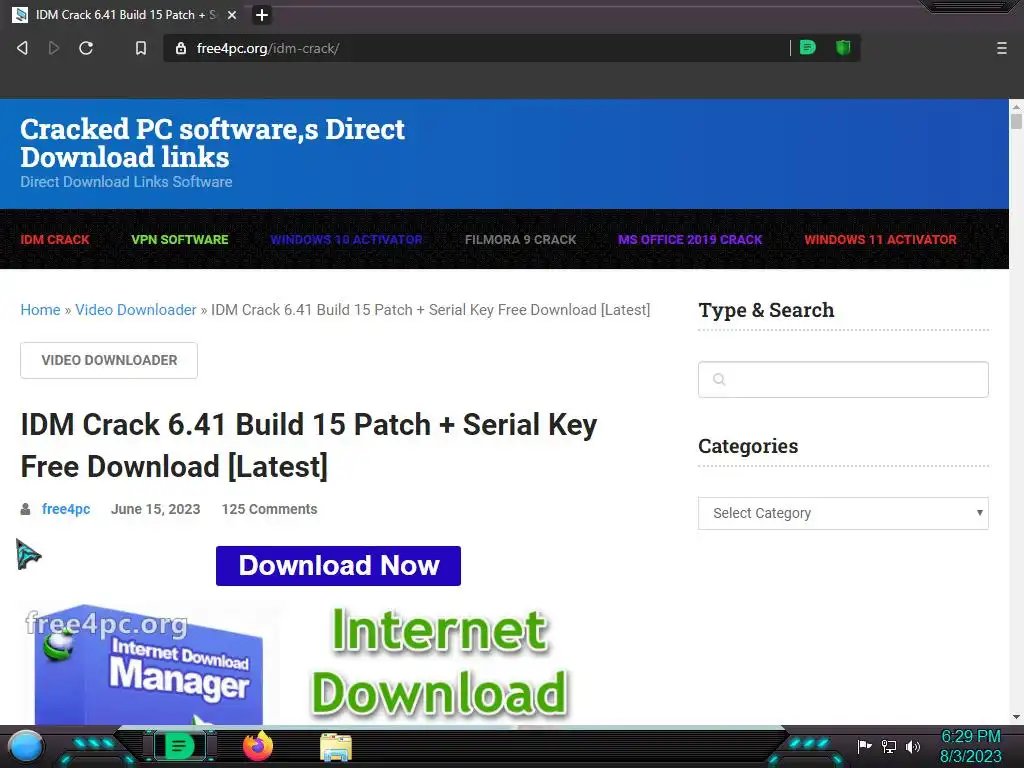Open the file explorer taskbar icon
This screenshot has height=768, width=1024.
coord(336,747)
